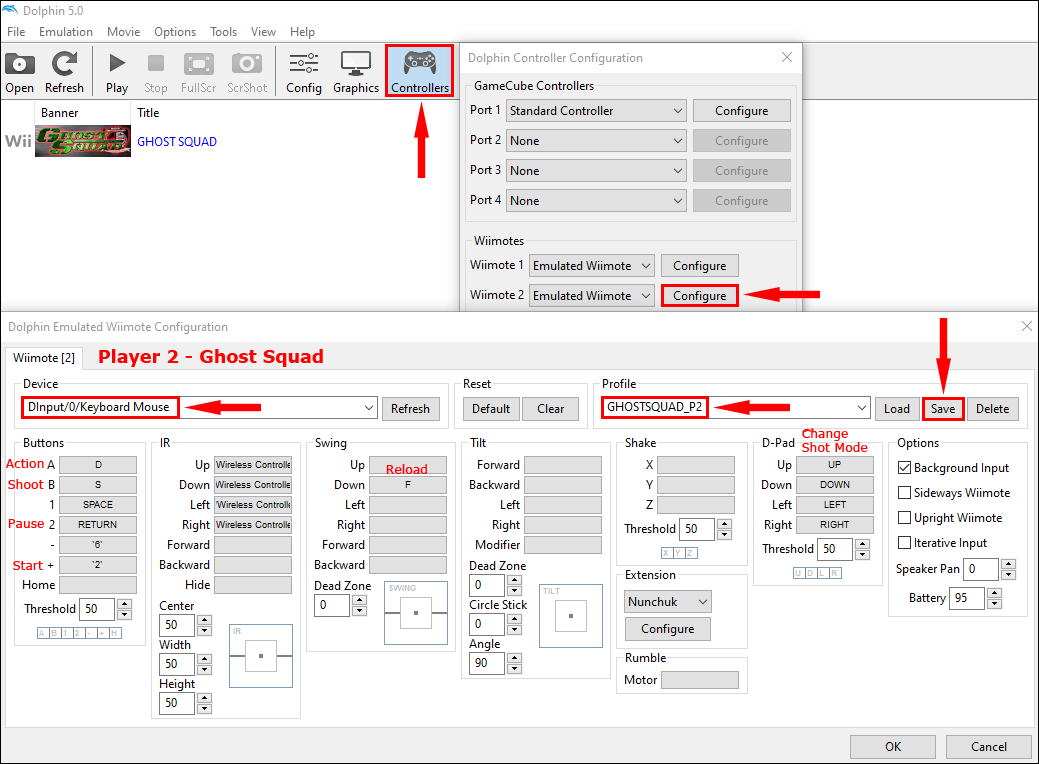Load the selected profile
The height and width of the screenshot is (764, 1039).
(x=897, y=409)
